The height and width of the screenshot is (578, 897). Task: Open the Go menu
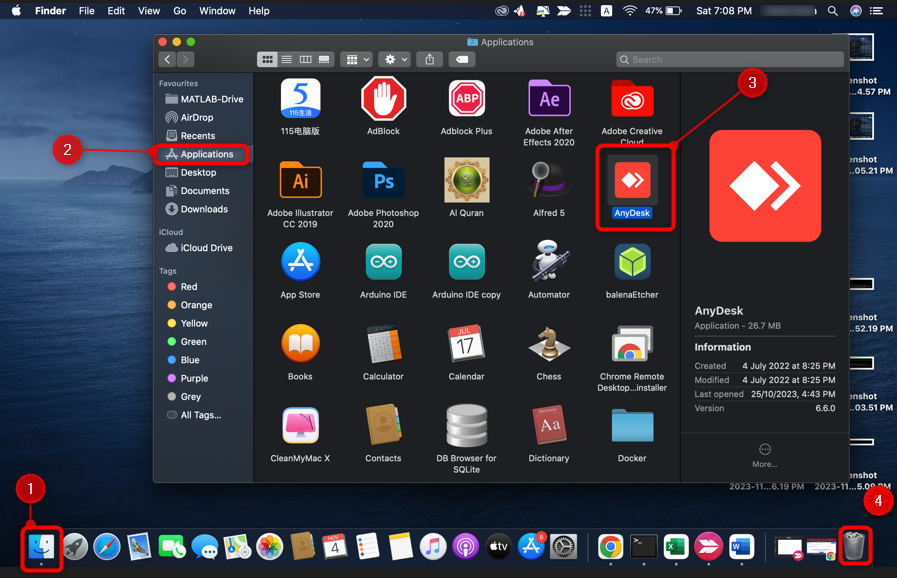pyautogui.click(x=180, y=11)
